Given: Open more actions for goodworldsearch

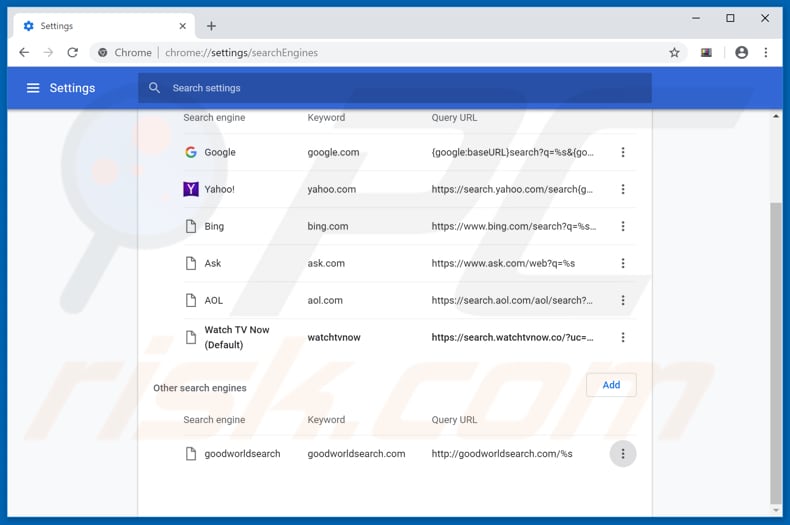Looking at the screenshot, I should [623, 453].
